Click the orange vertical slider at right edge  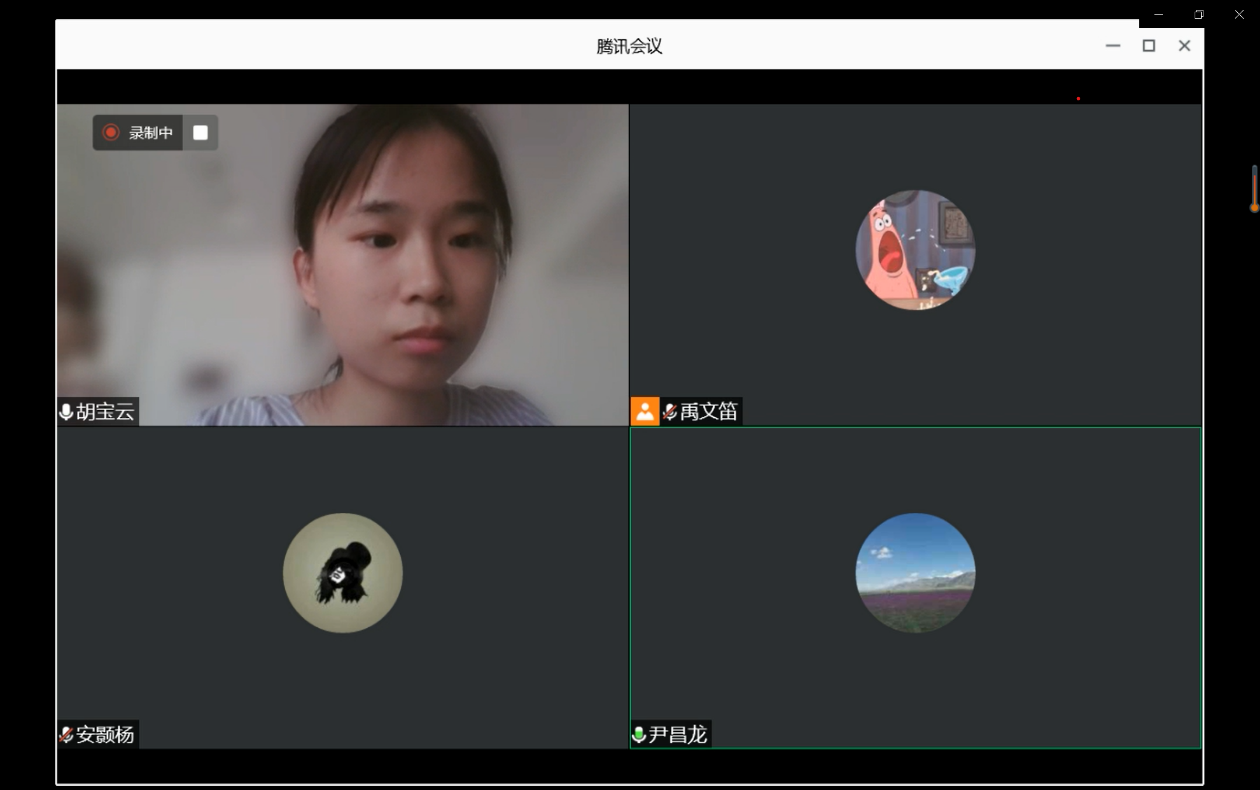(1254, 189)
